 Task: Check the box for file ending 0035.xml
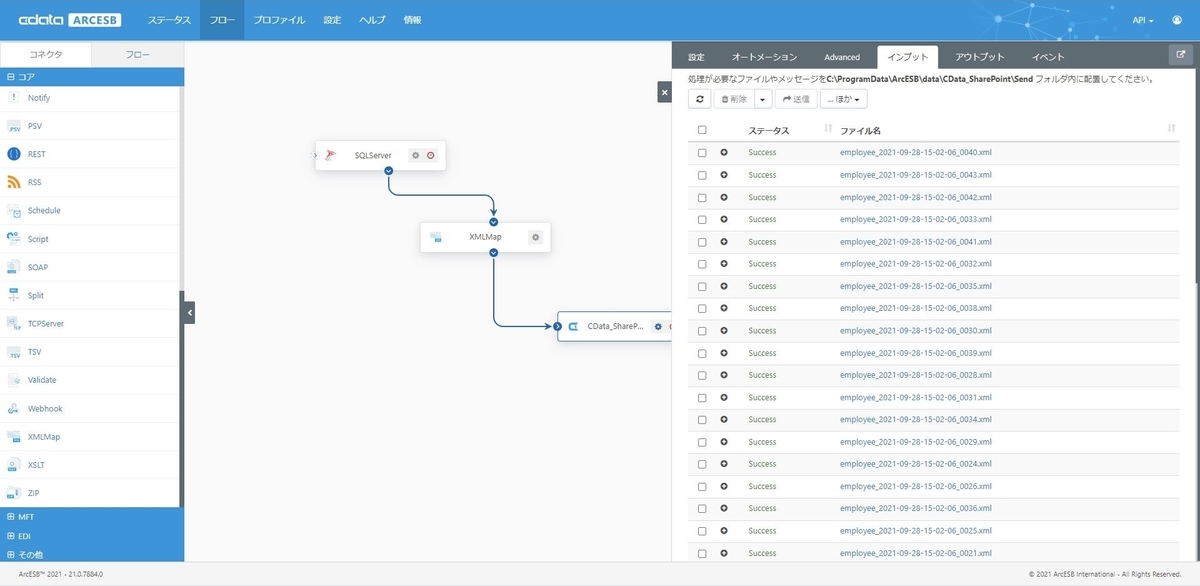(x=702, y=286)
